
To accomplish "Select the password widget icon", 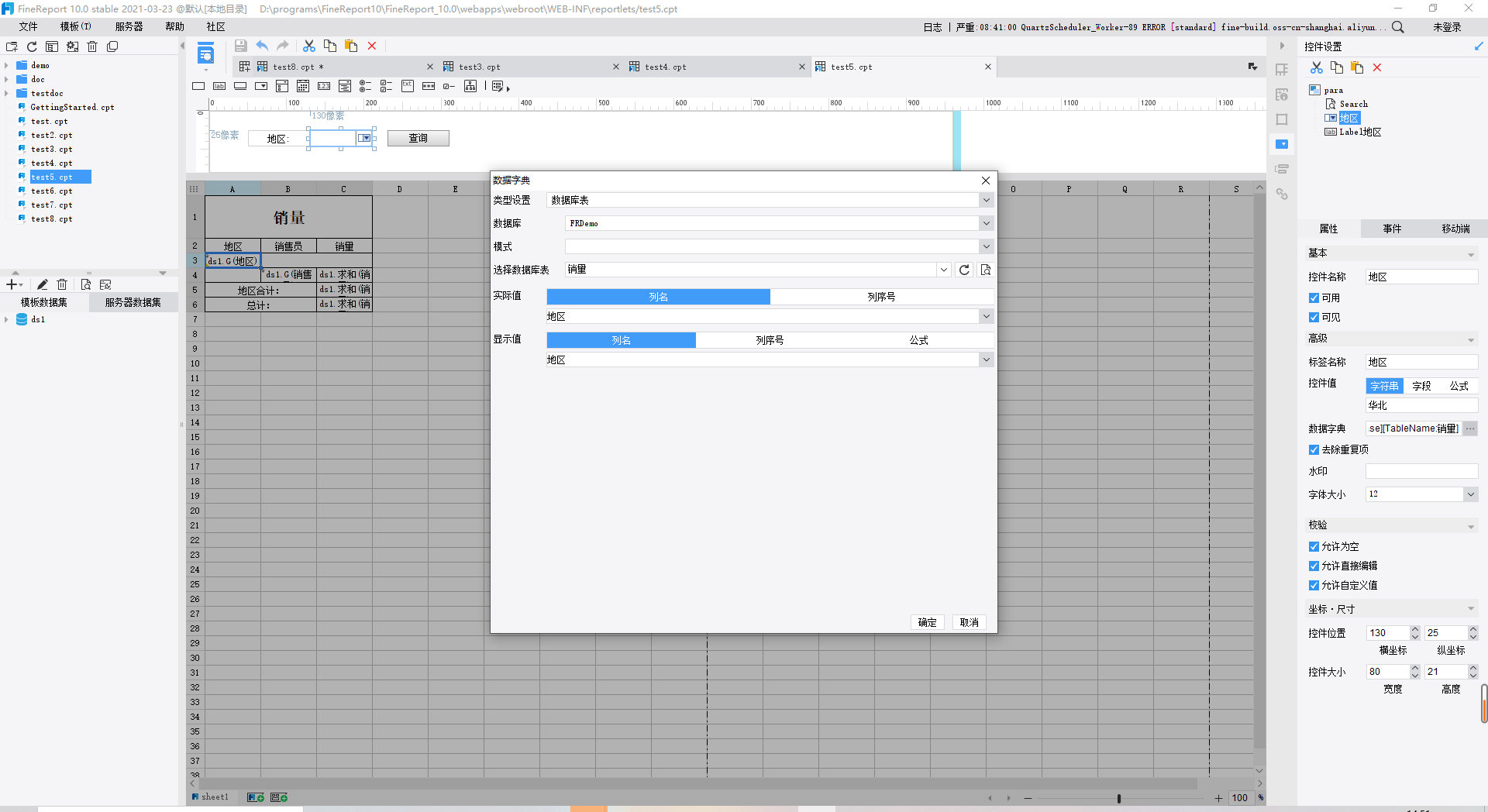I will coord(429,86).
